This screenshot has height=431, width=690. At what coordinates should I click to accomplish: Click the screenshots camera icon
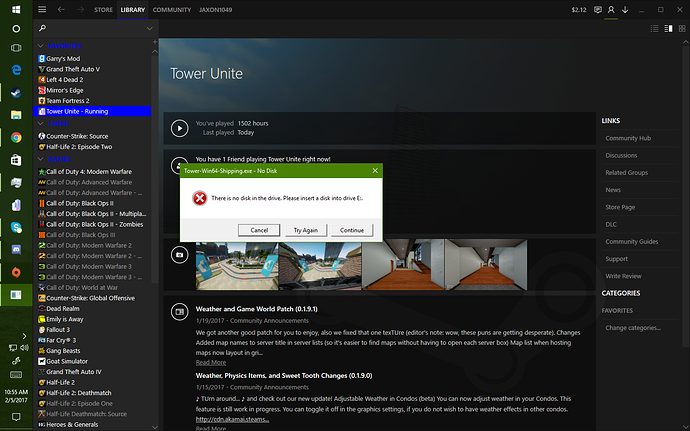pyautogui.click(x=180, y=254)
